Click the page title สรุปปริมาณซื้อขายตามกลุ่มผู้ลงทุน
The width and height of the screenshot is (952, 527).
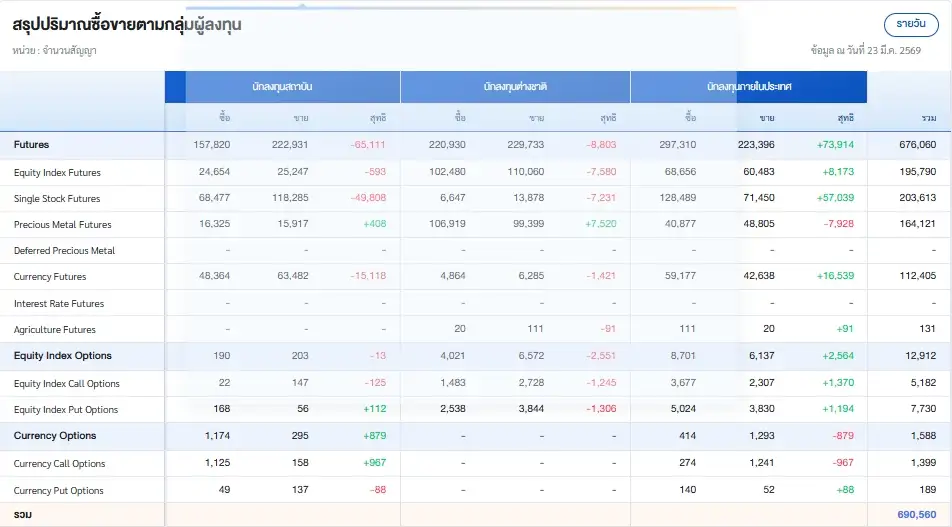[127, 24]
